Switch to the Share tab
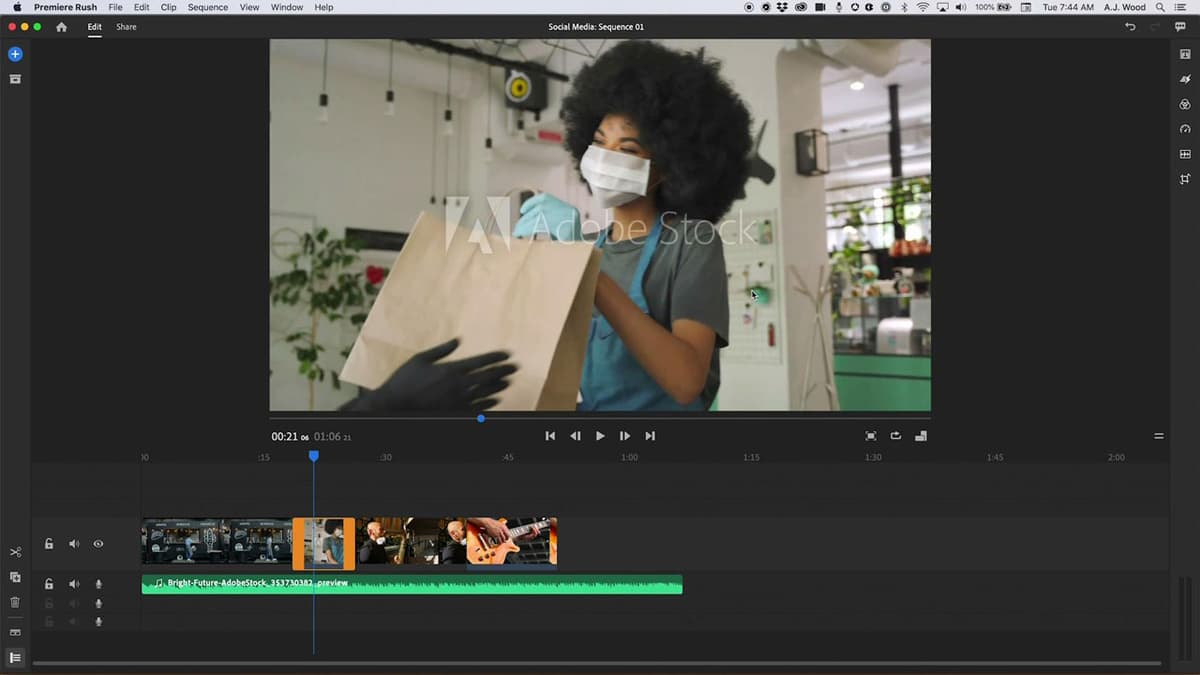 click(x=125, y=27)
